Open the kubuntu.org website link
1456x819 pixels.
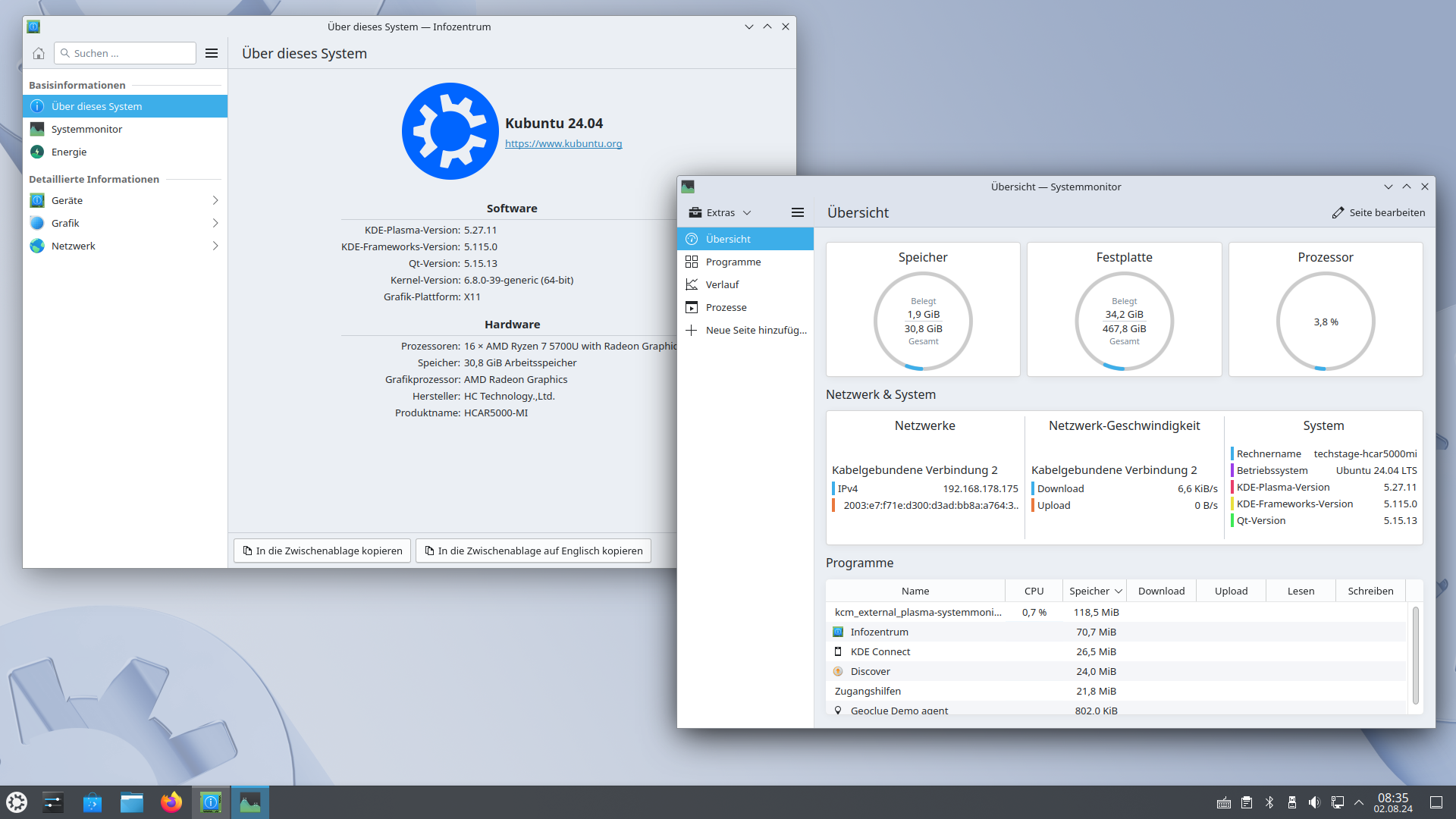point(563,144)
